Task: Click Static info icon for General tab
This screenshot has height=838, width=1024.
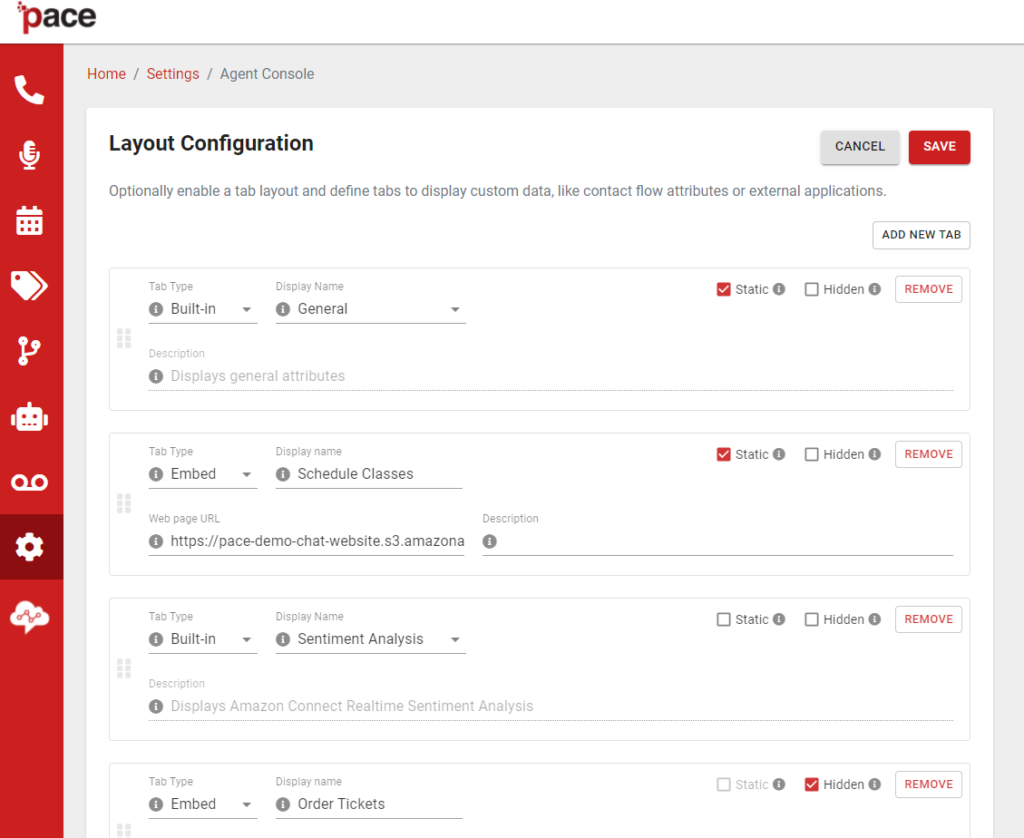Action: (x=779, y=289)
